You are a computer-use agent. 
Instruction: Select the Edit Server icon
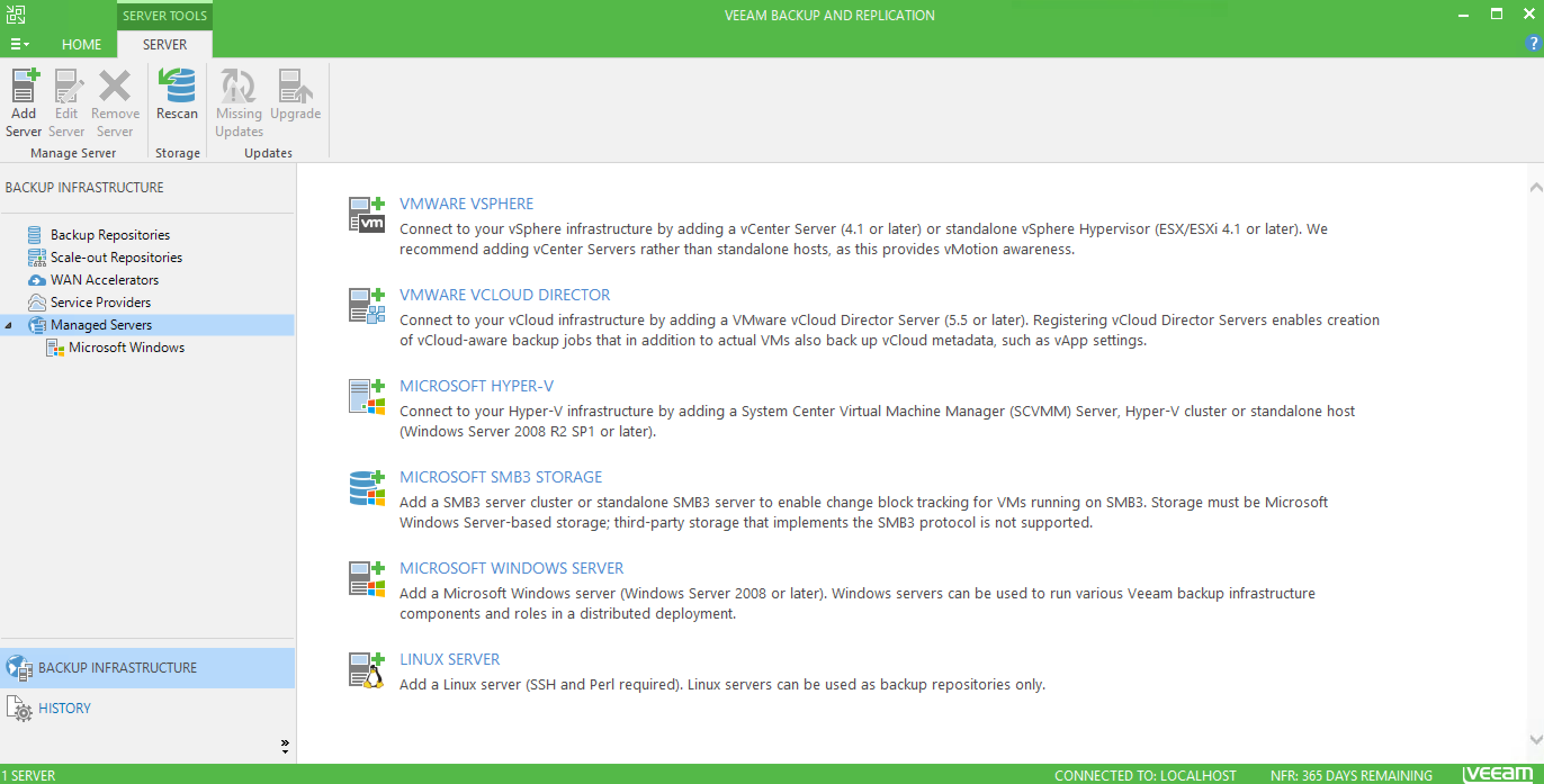(66, 102)
